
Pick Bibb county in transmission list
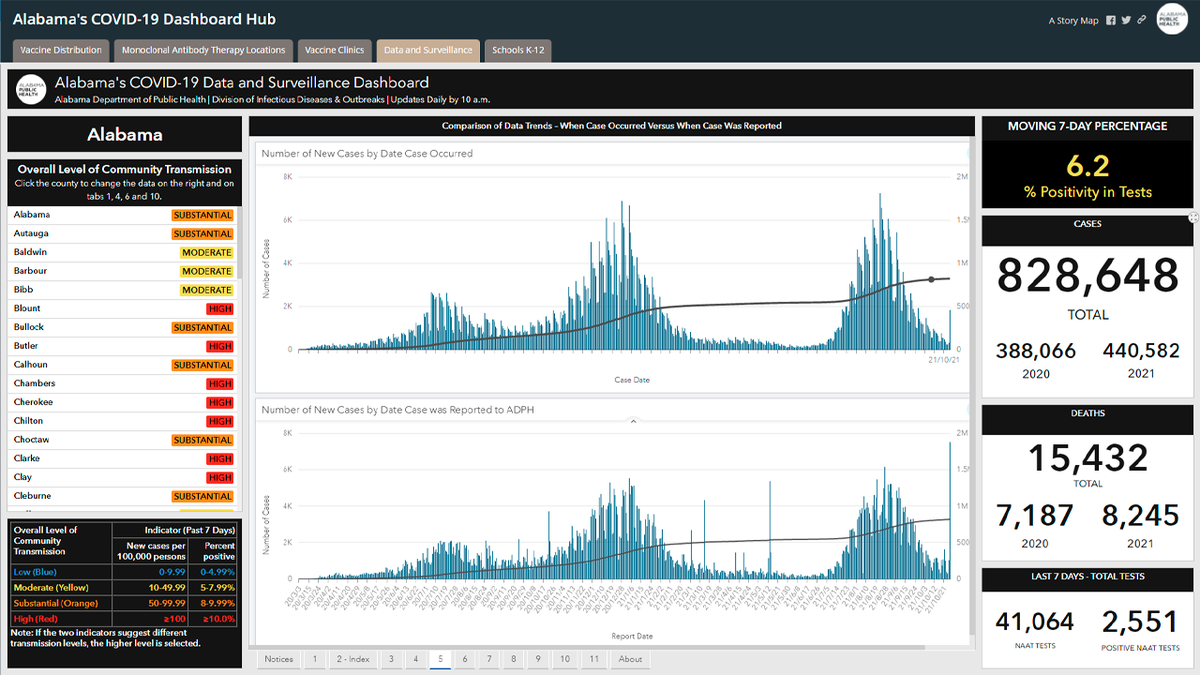pos(123,290)
